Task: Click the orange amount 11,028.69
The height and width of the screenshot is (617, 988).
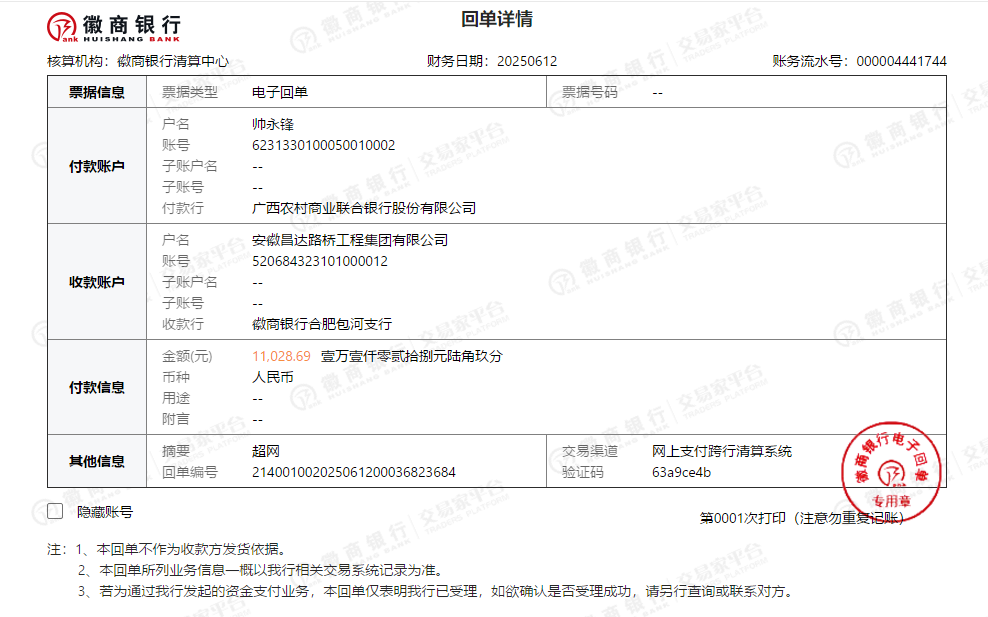Action: (x=281, y=357)
